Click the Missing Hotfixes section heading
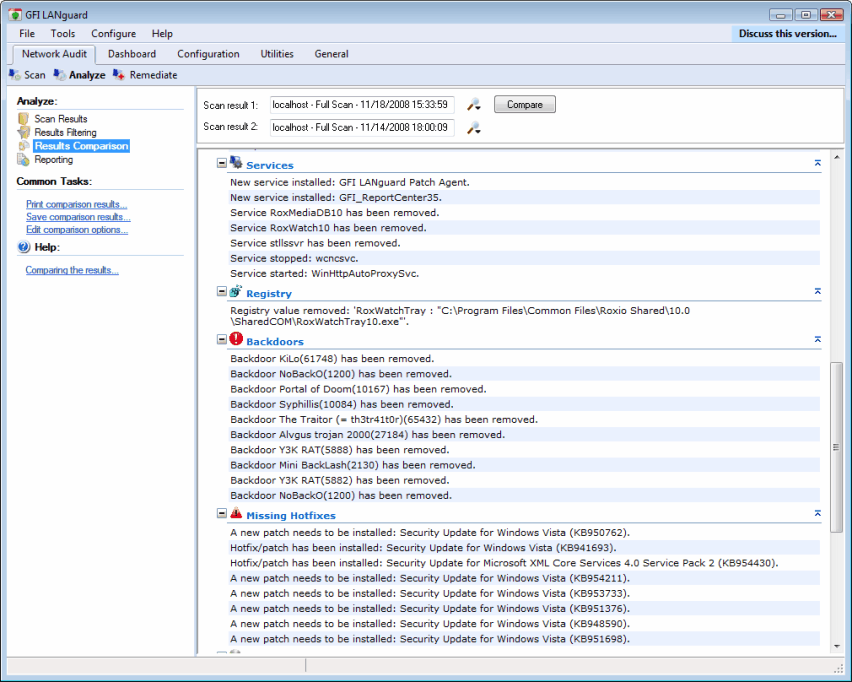The width and height of the screenshot is (852, 682). tap(291, 515)
